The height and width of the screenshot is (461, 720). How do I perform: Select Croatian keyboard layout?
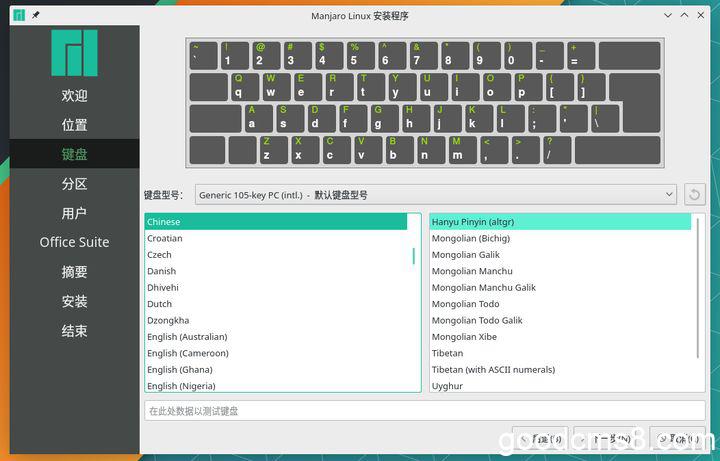coord(276,238)
